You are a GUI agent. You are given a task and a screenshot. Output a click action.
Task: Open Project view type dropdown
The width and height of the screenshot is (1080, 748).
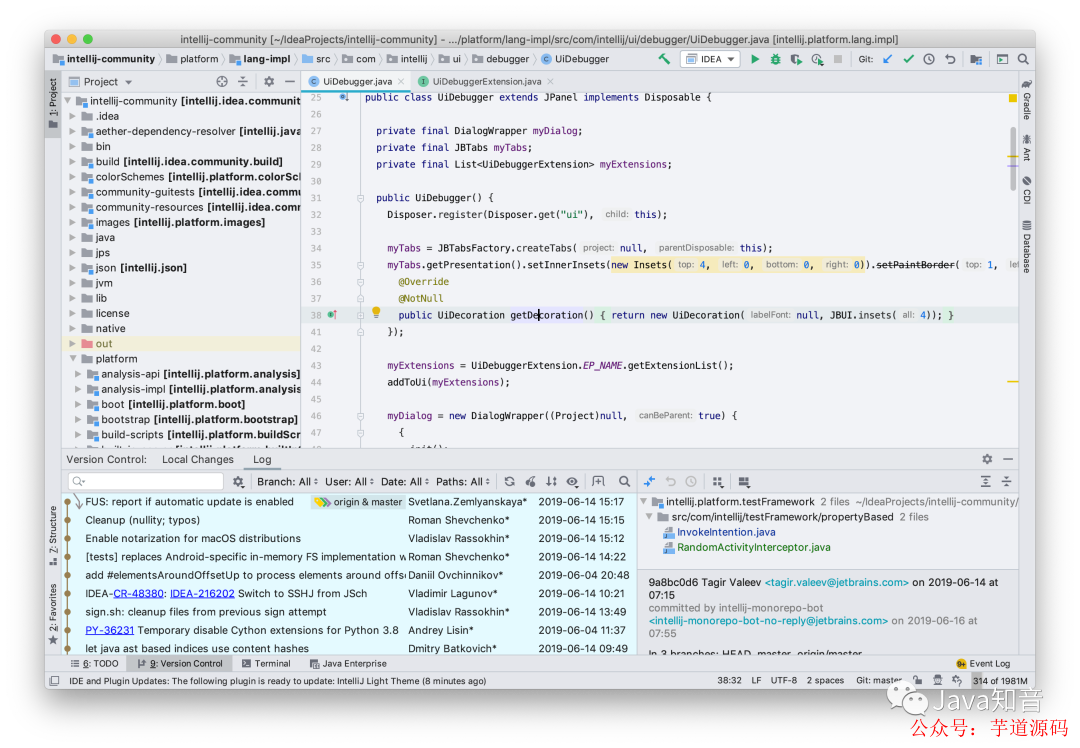pos(107,81)
